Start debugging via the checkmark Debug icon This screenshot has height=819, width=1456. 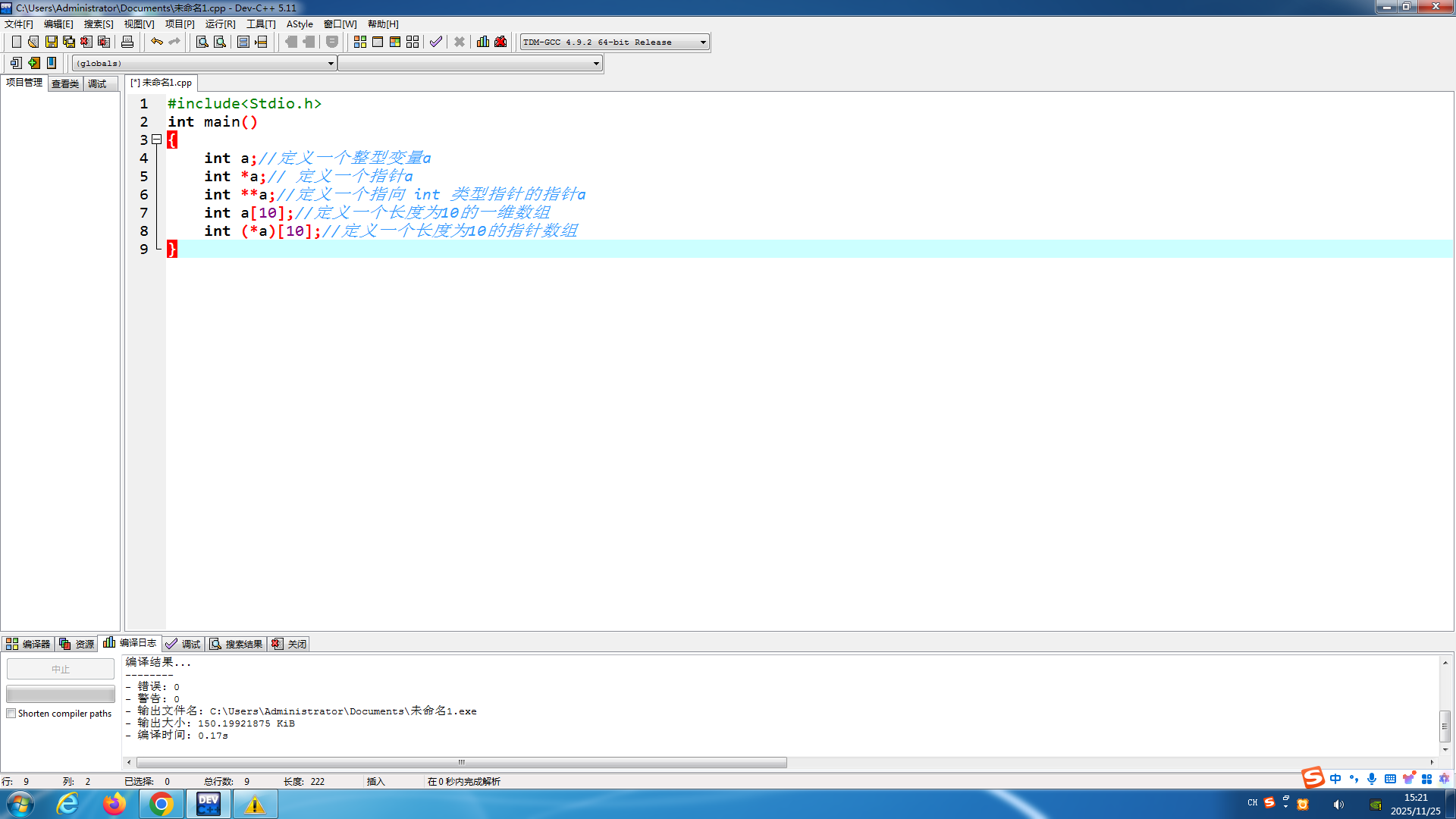tap(435, 42)
